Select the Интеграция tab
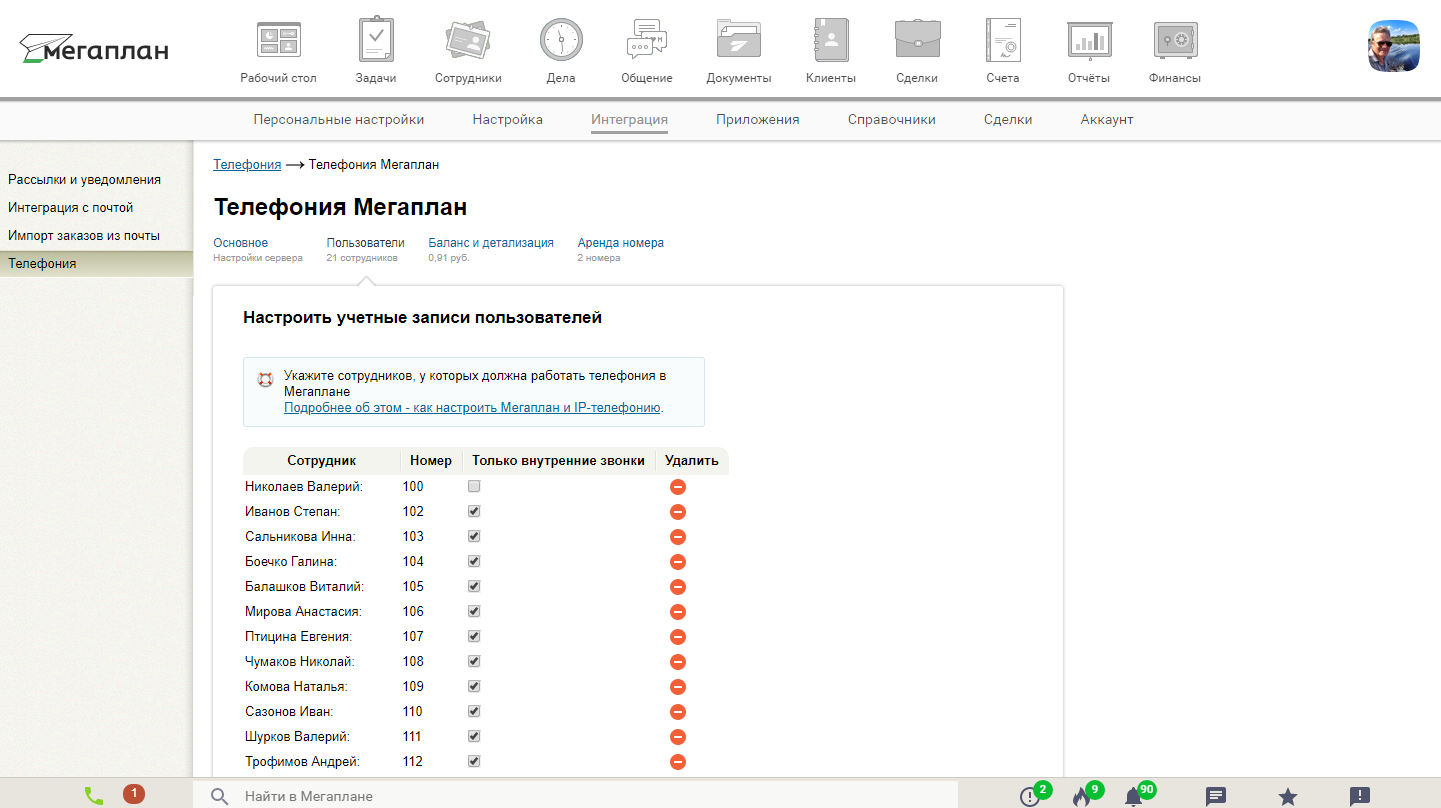The height and width of the screenshot is (808, 1441). [629, 119]
